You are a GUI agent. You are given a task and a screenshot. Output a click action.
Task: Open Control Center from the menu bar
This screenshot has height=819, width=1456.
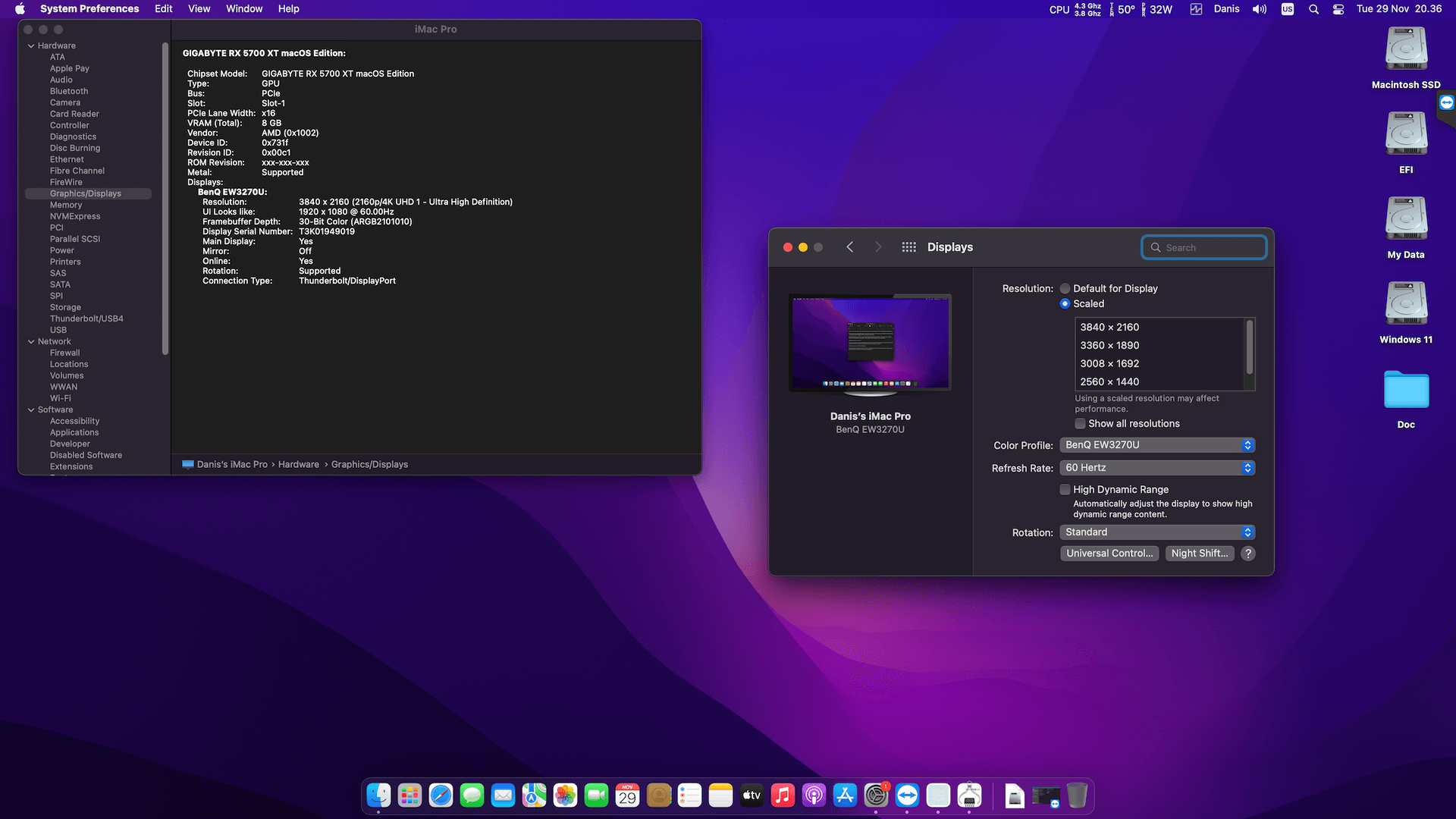click(x=1338, y=8)
